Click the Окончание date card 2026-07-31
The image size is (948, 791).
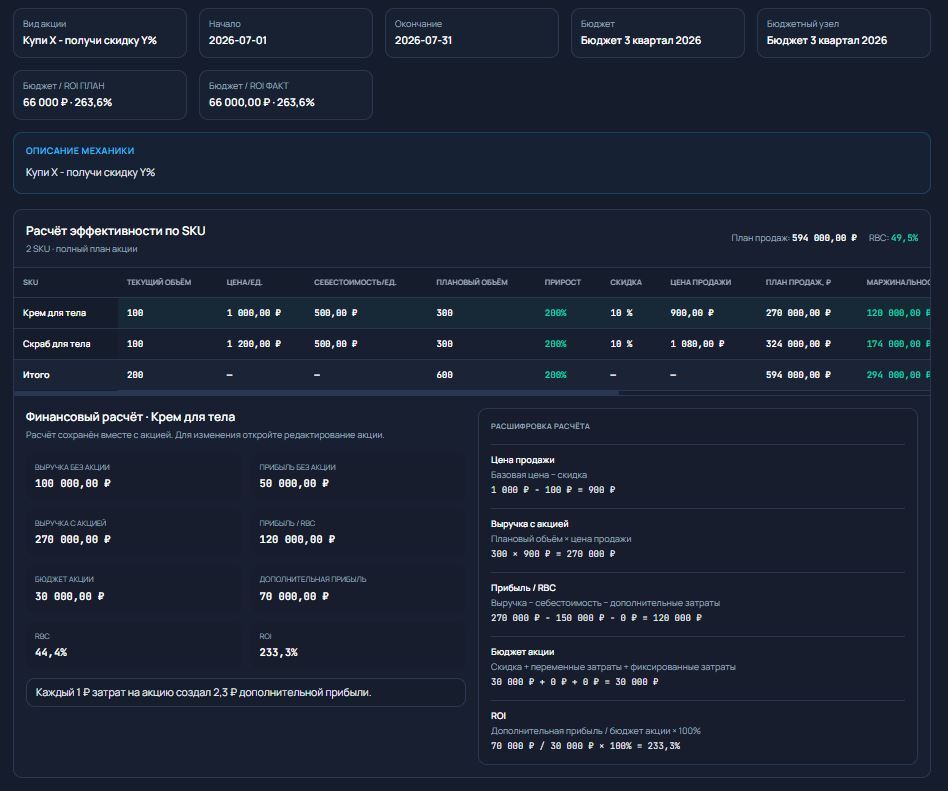click(x=472, y=33)
